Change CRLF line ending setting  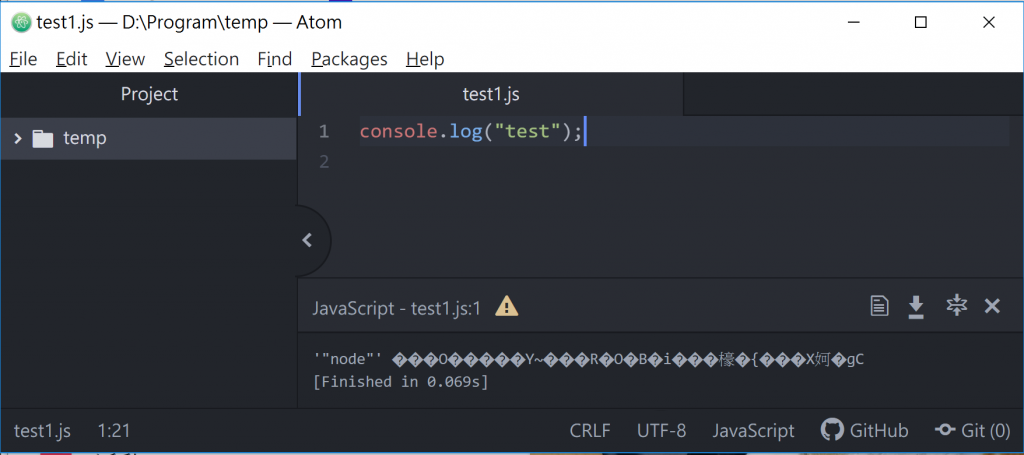590,431
